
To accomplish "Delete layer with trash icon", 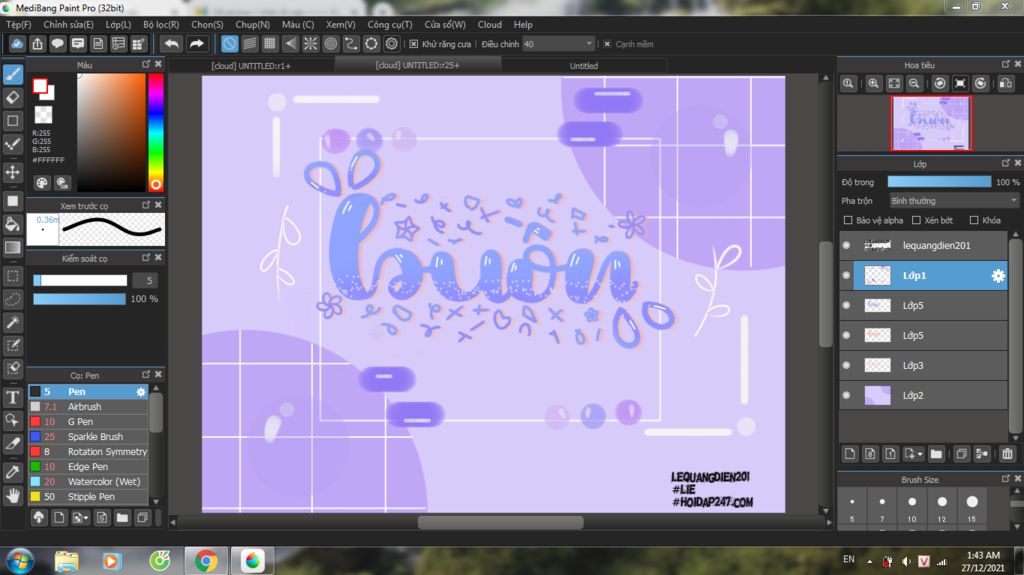I will click(x=1007, y=453).
